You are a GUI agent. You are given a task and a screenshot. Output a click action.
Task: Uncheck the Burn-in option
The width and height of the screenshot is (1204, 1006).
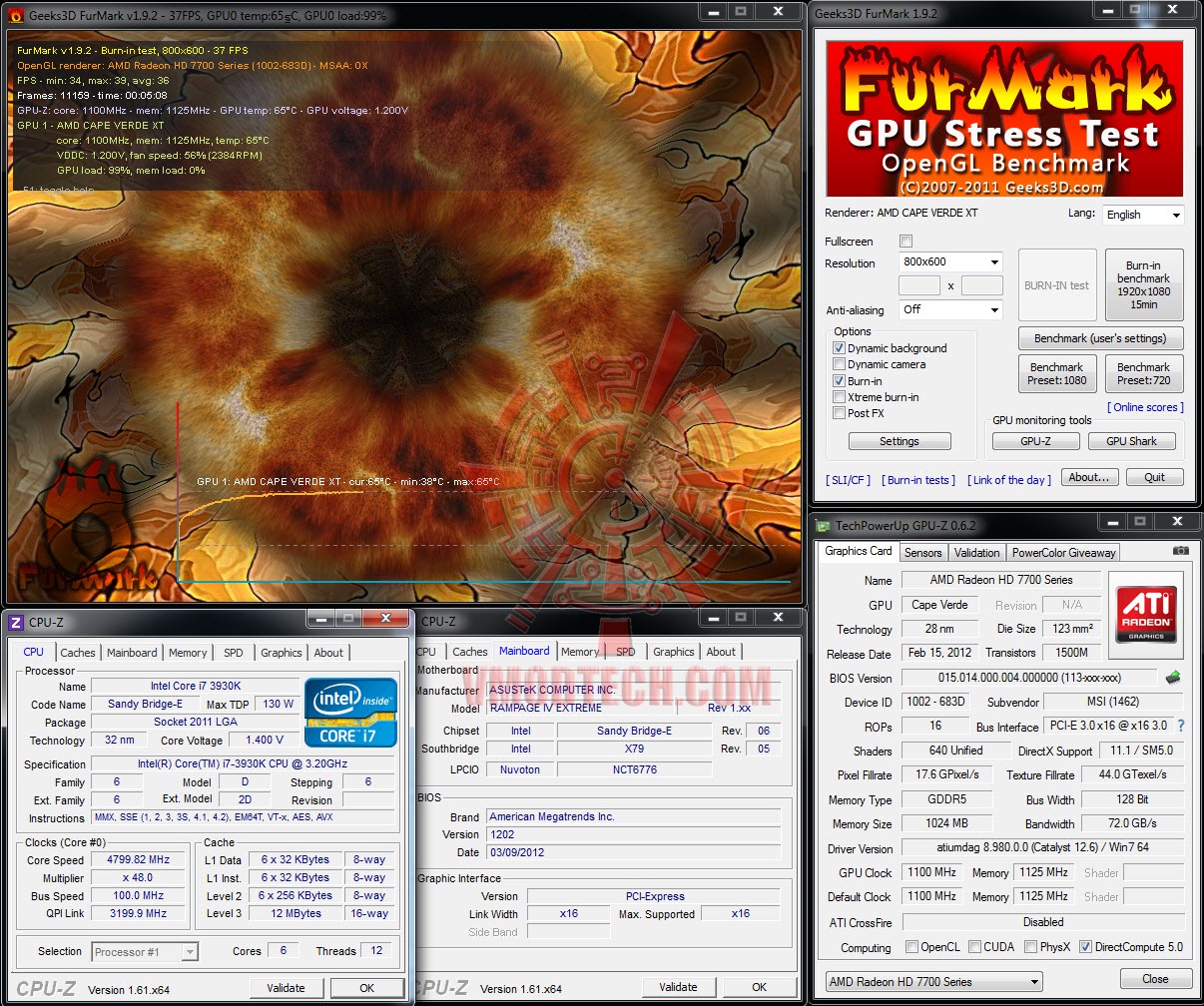click(840, 381)
